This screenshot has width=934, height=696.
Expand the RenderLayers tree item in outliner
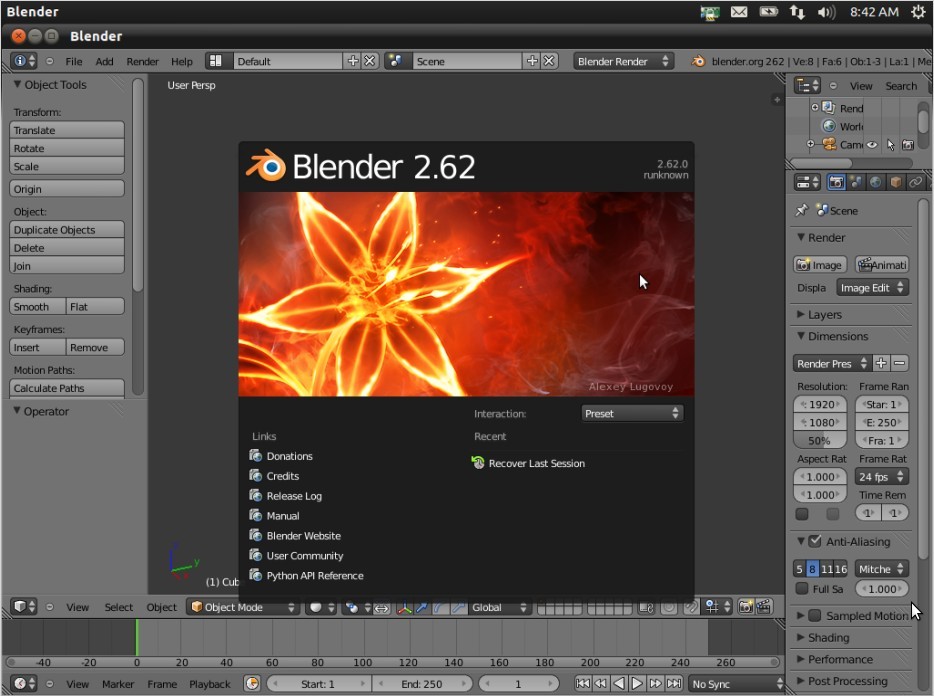pos(814,107)
